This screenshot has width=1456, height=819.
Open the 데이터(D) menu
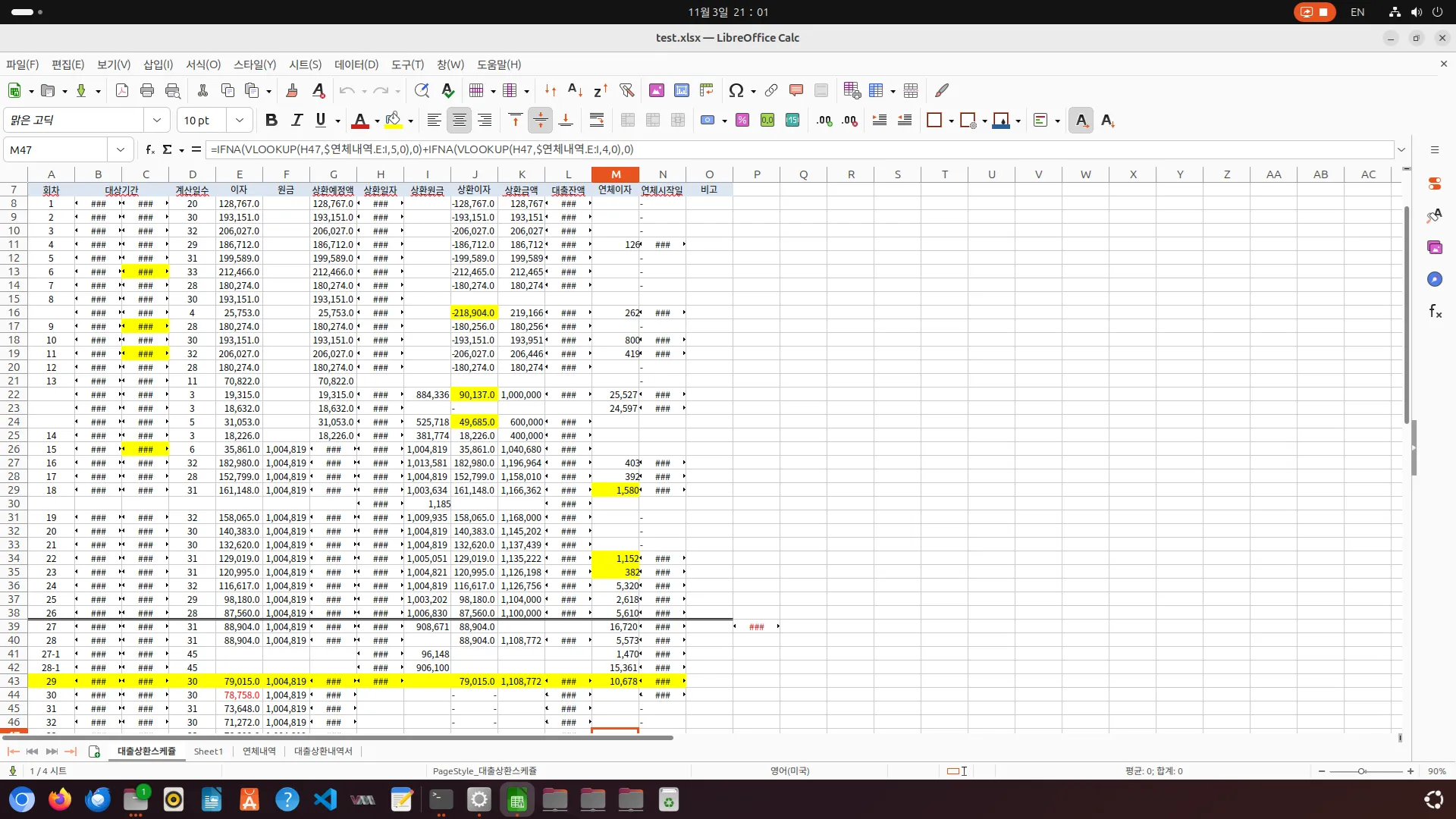(356, 64)
